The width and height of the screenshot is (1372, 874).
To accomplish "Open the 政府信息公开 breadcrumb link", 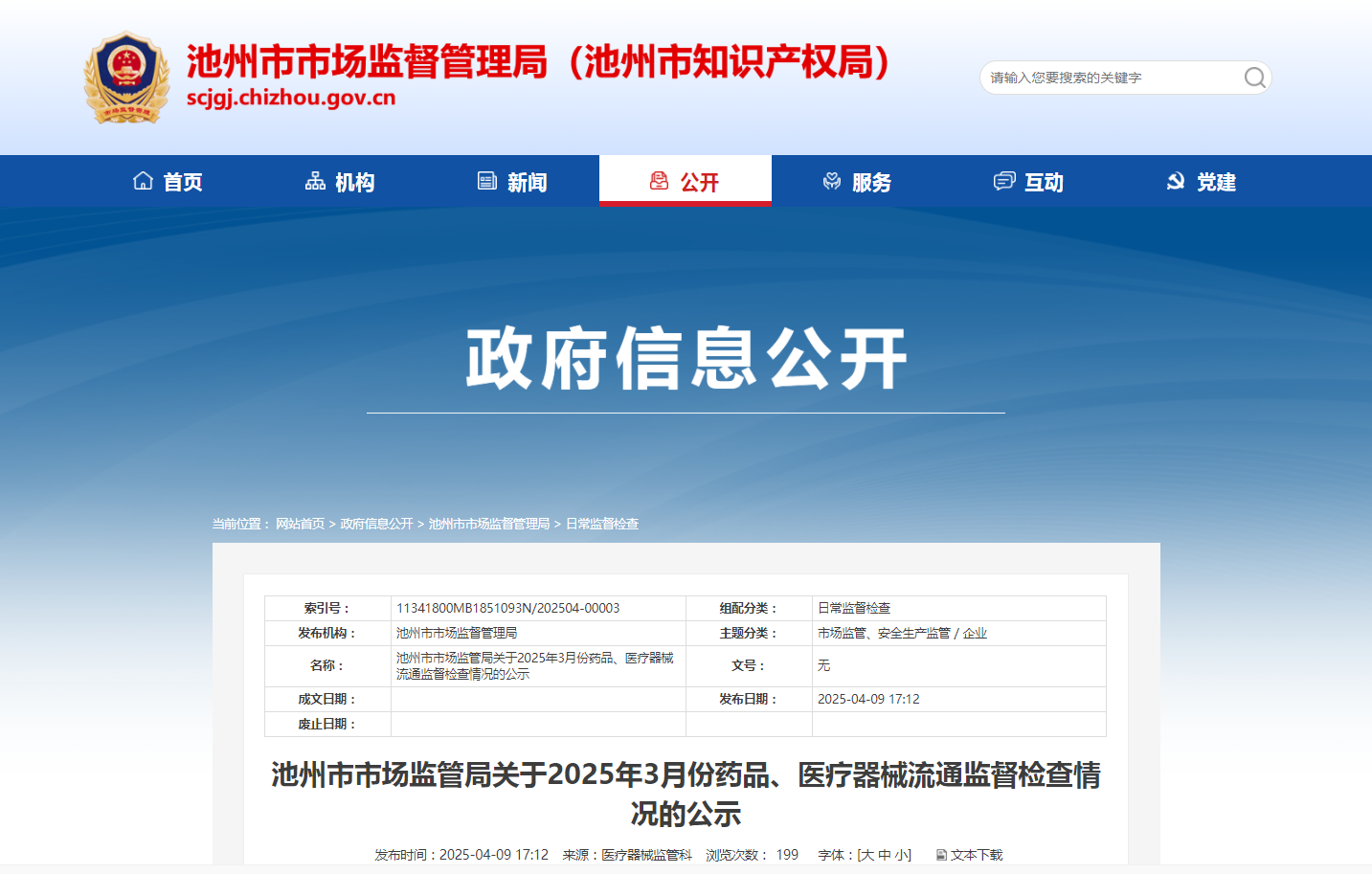I will coord(376,524).
